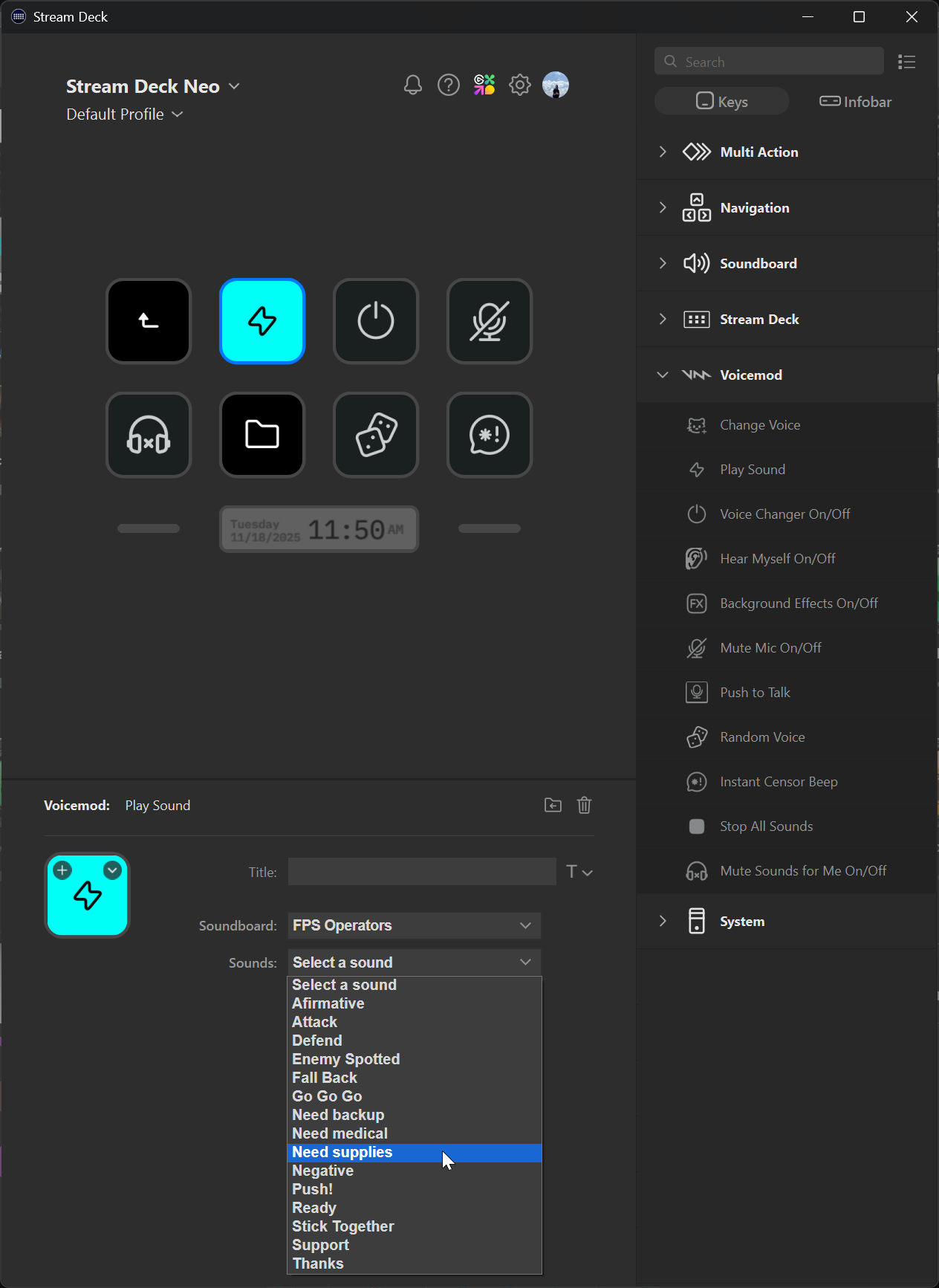The height and width of the screenshot is (1288, 939).
Task: Switch to the Keys tab
Action: click(x=721, y=101)
